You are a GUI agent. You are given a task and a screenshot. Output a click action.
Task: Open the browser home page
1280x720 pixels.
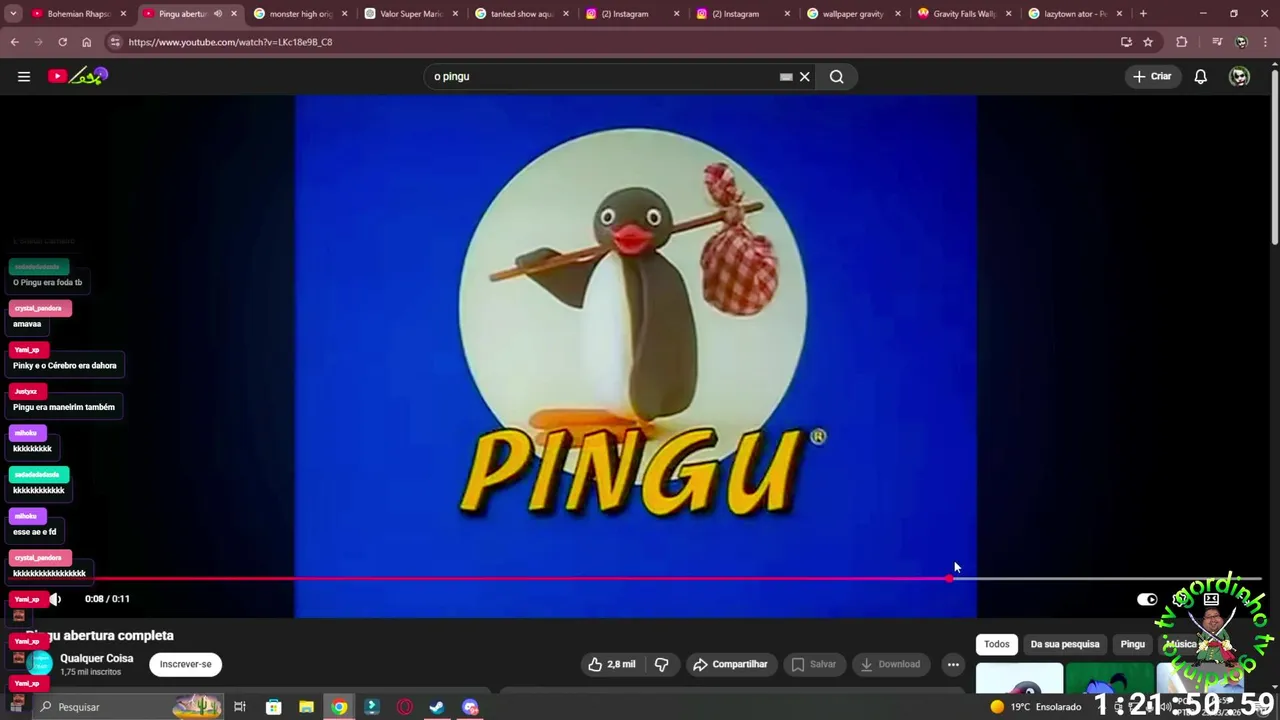tap(86, 42)
